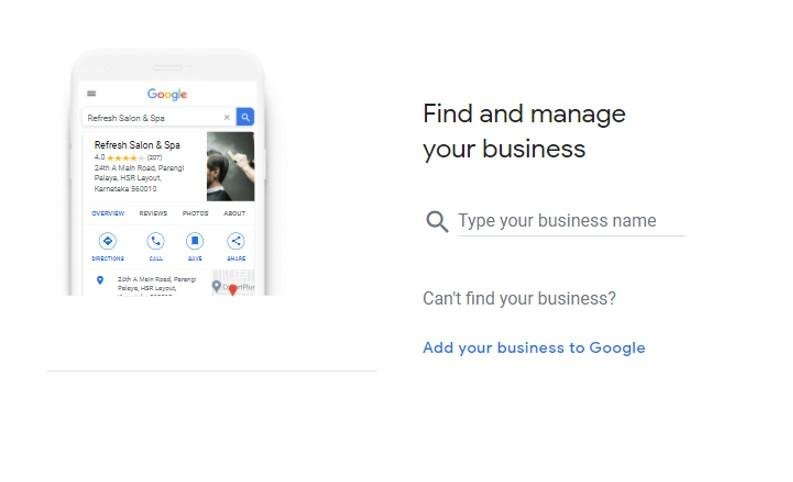Select the Overview tab in mockup
Screen dimensions: 793x482
pyautogui.click(x=108, y=213)
